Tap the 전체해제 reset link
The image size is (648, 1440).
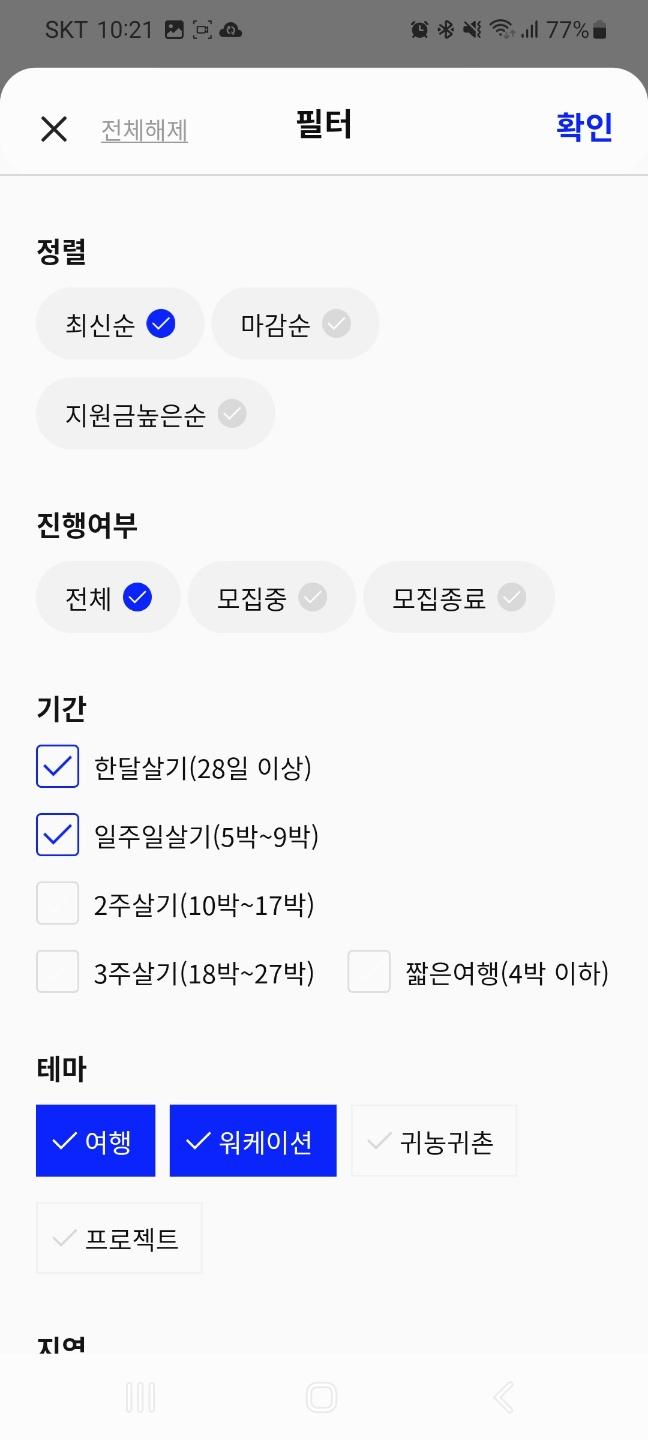tap(144, 130)
